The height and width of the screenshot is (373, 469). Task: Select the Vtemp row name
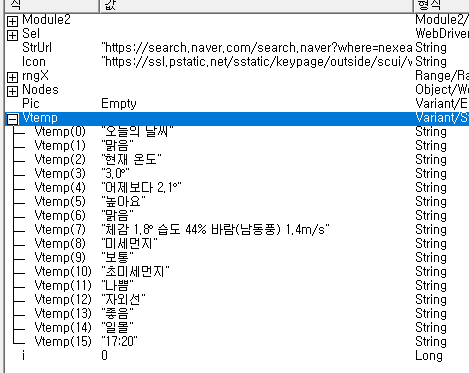point(40,118)
